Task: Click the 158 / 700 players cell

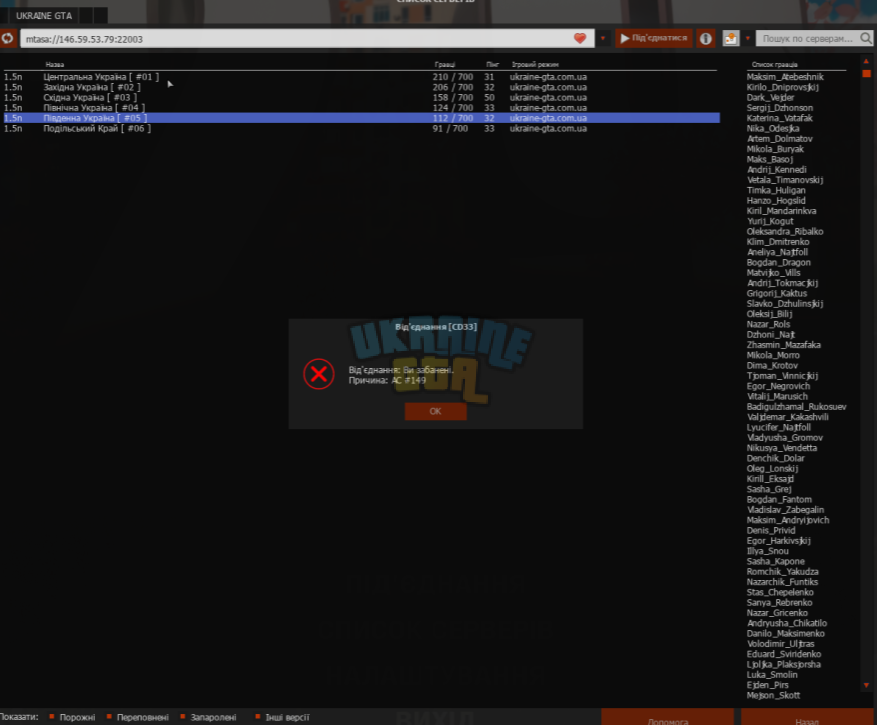Action: (452, 97)
